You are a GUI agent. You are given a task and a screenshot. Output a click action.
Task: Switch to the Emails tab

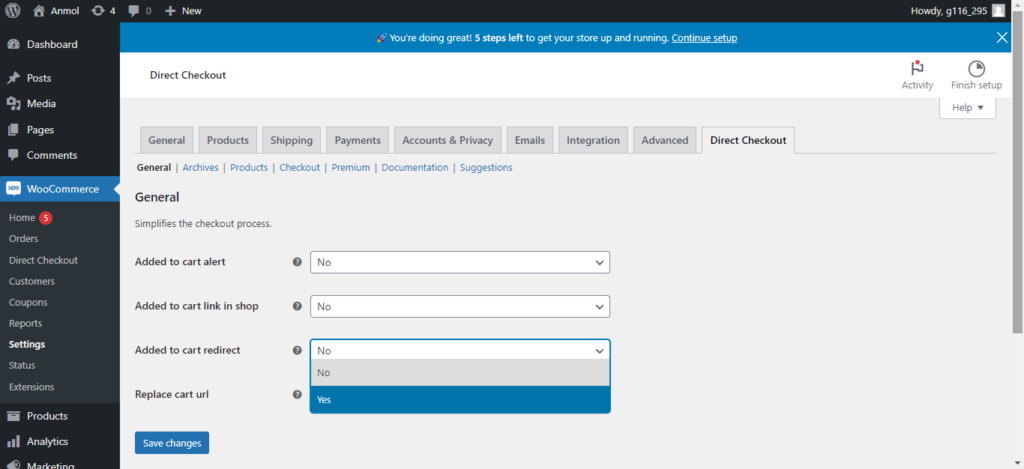coord(530,140)
